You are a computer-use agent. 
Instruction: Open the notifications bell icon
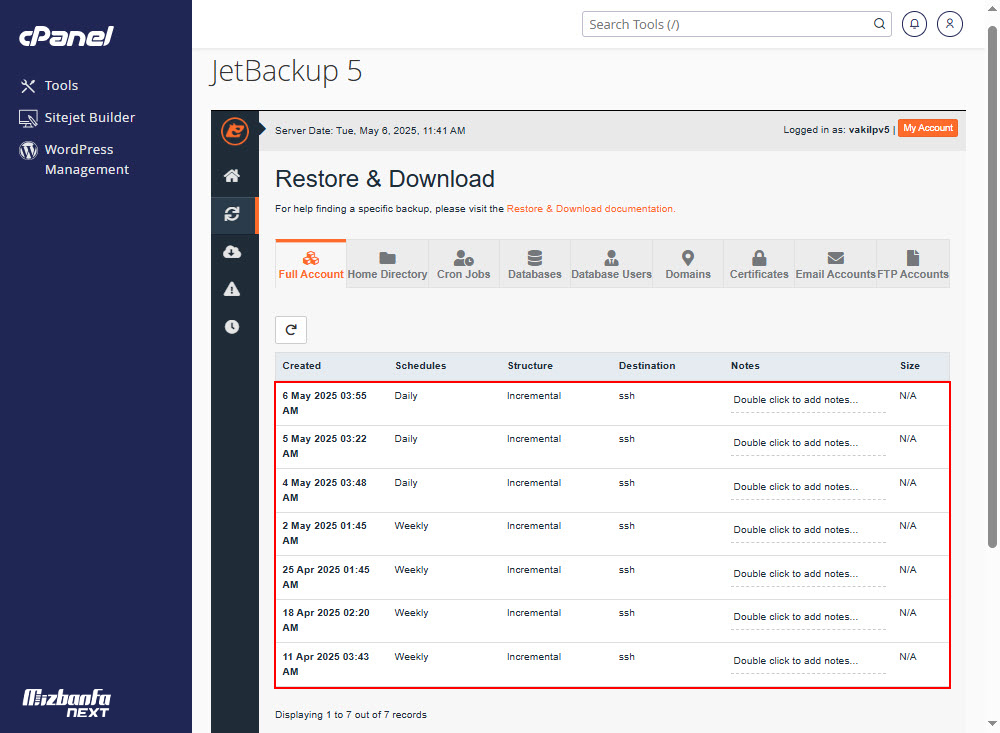point(914,24)
